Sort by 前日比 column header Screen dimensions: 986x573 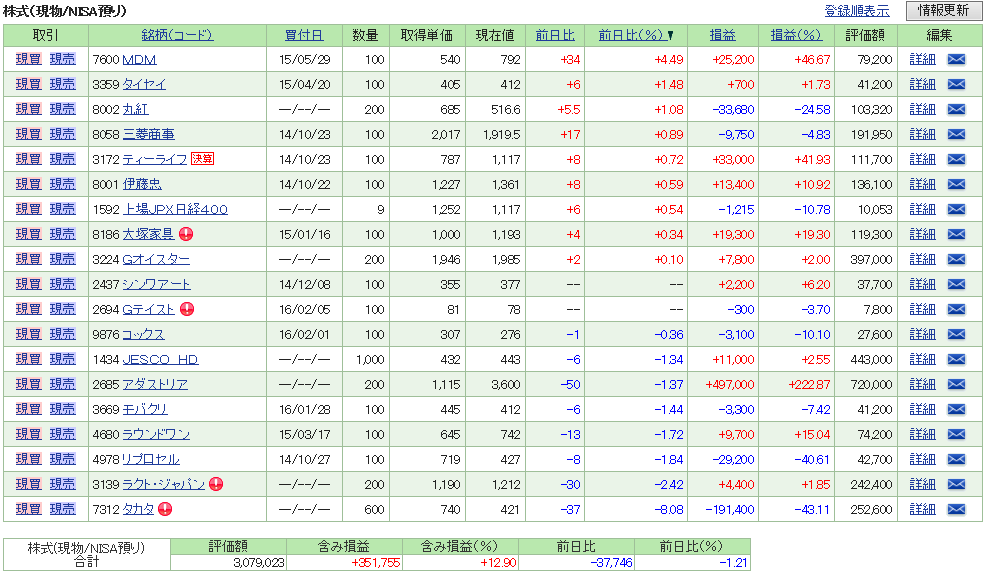555,35
